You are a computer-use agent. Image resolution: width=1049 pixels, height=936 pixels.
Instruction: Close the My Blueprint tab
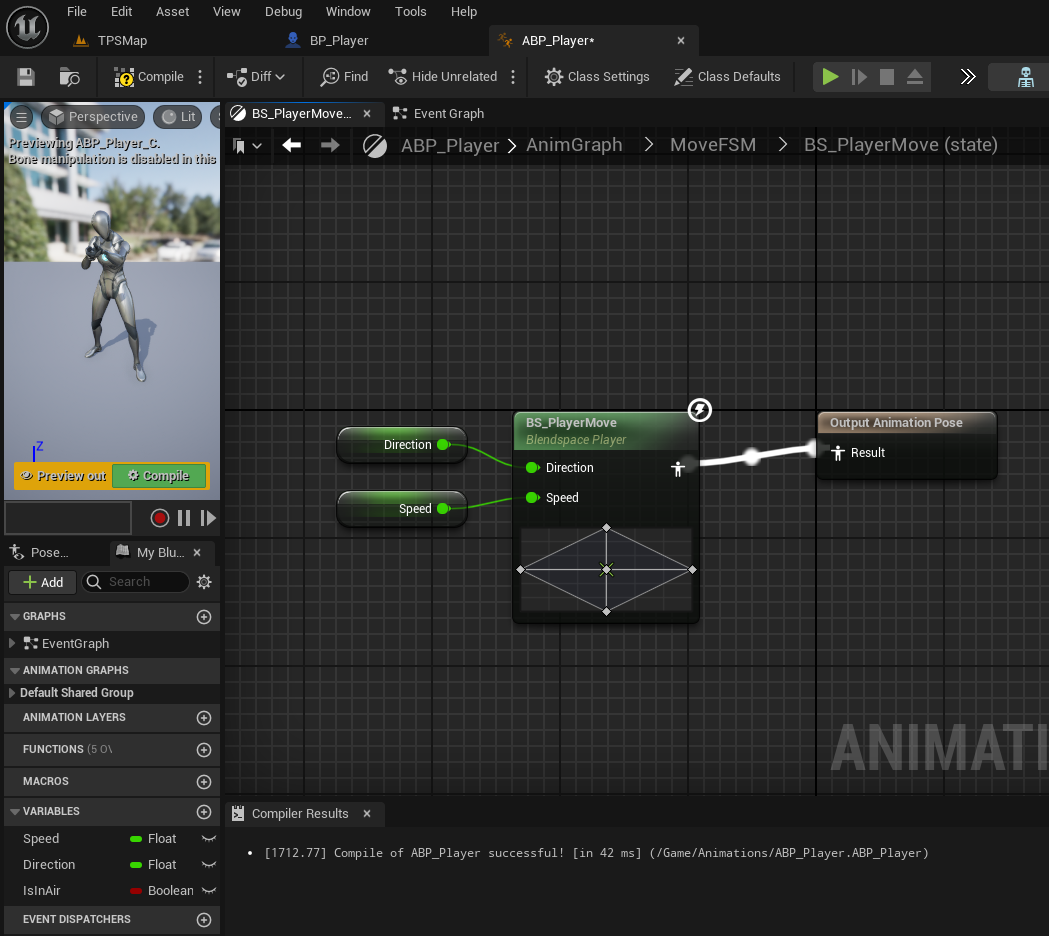pos(197,553)
